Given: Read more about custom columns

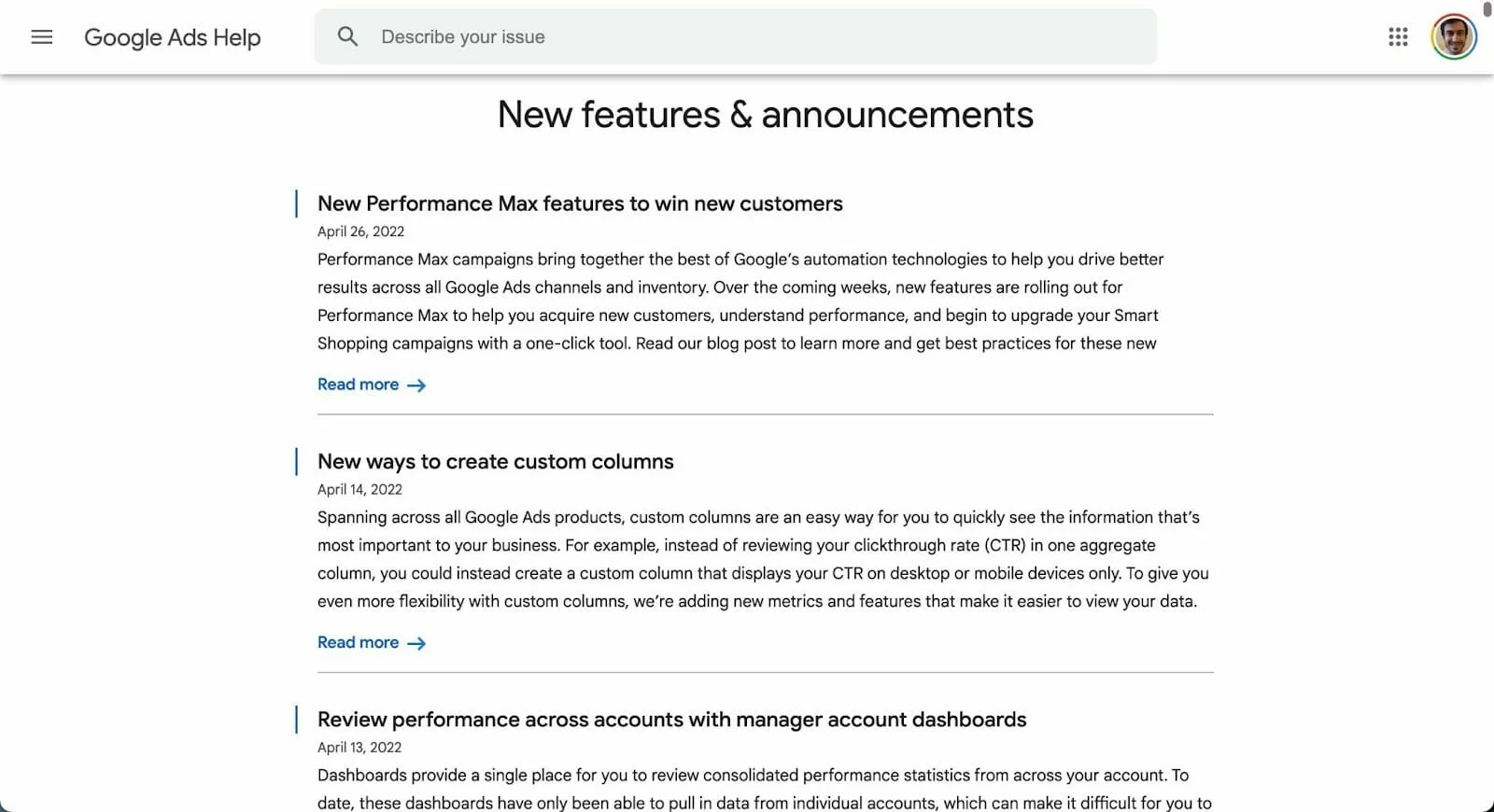Looking at the screenshot, I should click(359, 642).
